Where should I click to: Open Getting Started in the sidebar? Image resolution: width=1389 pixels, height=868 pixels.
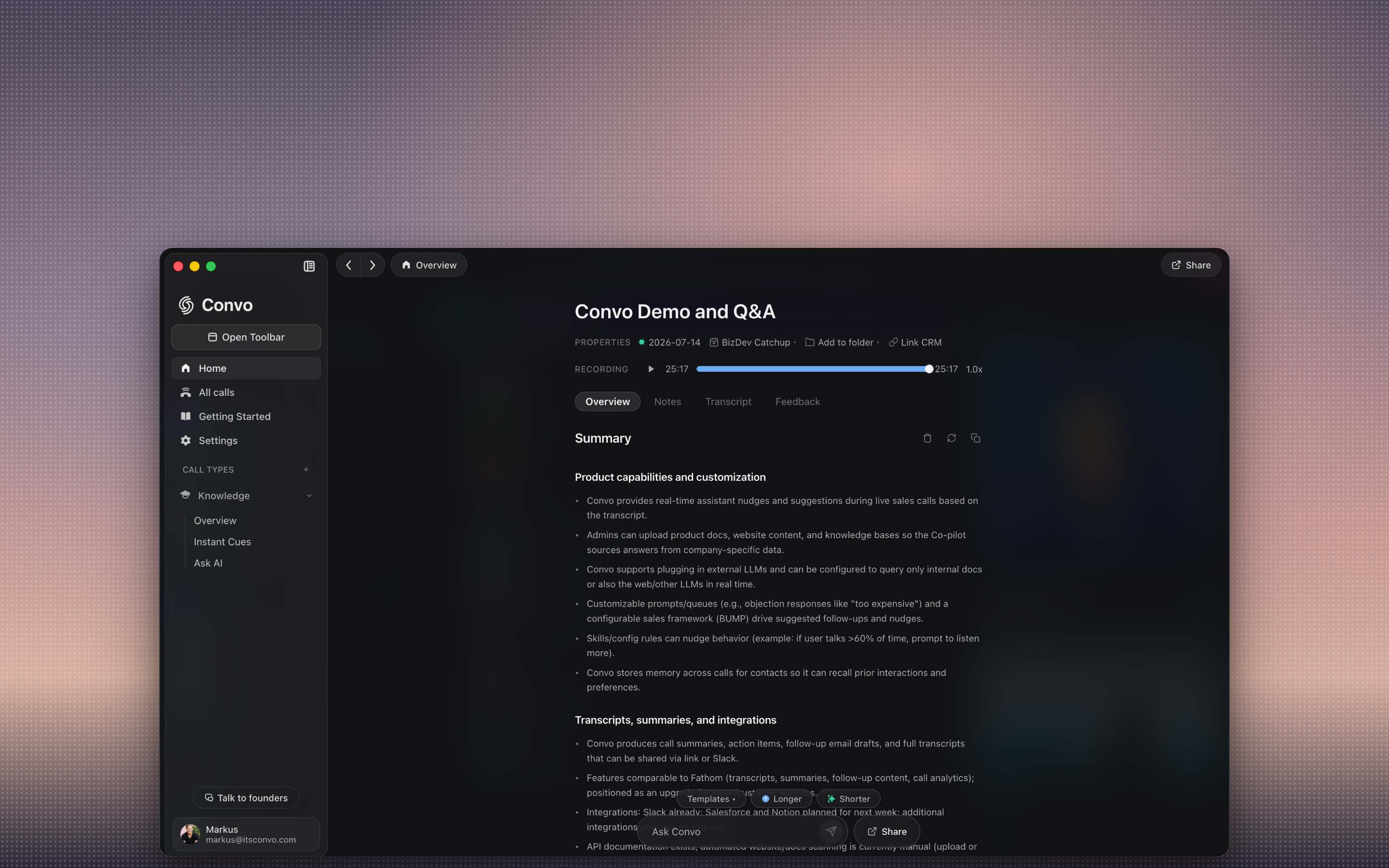246,416
